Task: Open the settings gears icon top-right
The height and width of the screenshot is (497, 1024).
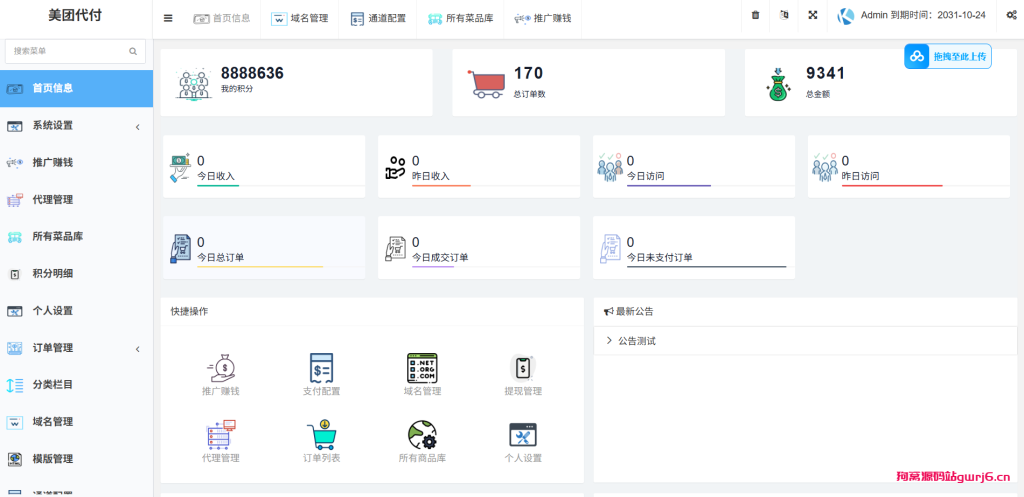Action: 1010,15
